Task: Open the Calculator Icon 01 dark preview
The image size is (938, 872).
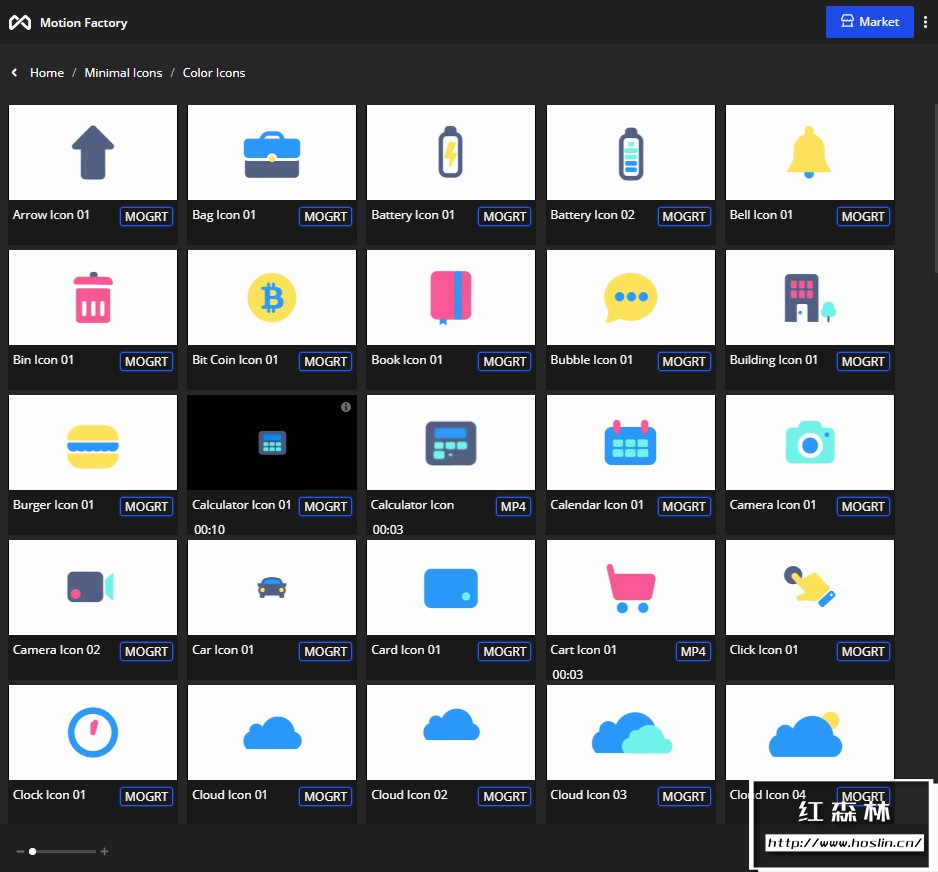Action: pyautogui.click(x=272, y=443)
